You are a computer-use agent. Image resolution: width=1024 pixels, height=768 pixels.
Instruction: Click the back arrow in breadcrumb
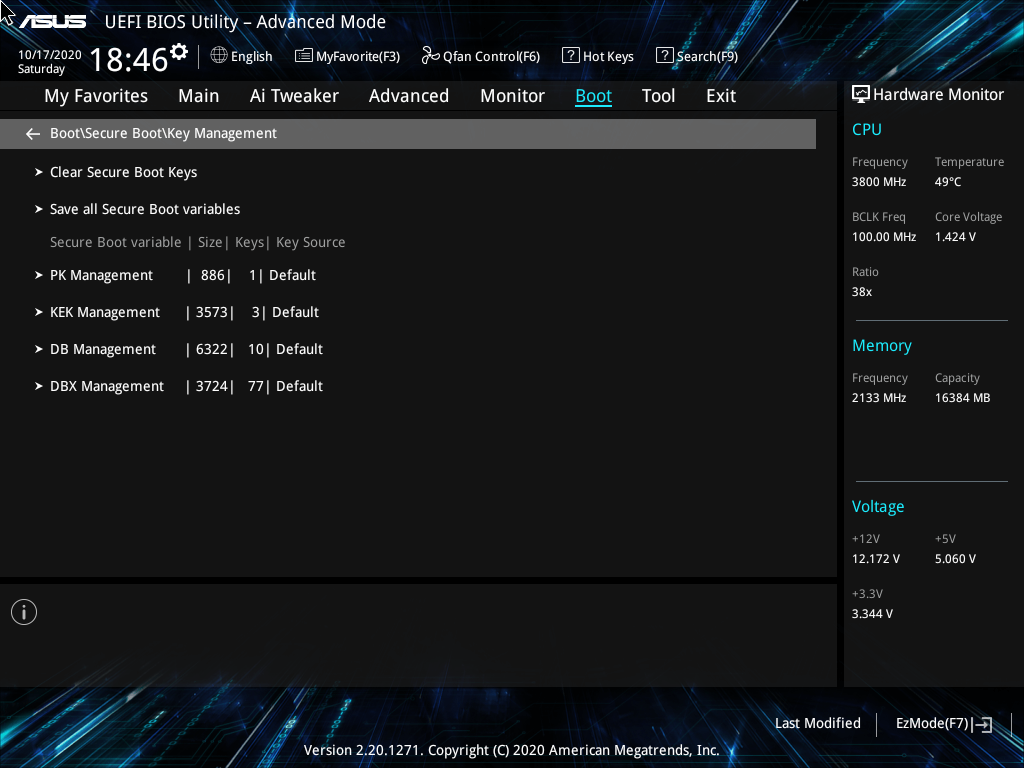point(33,134)
